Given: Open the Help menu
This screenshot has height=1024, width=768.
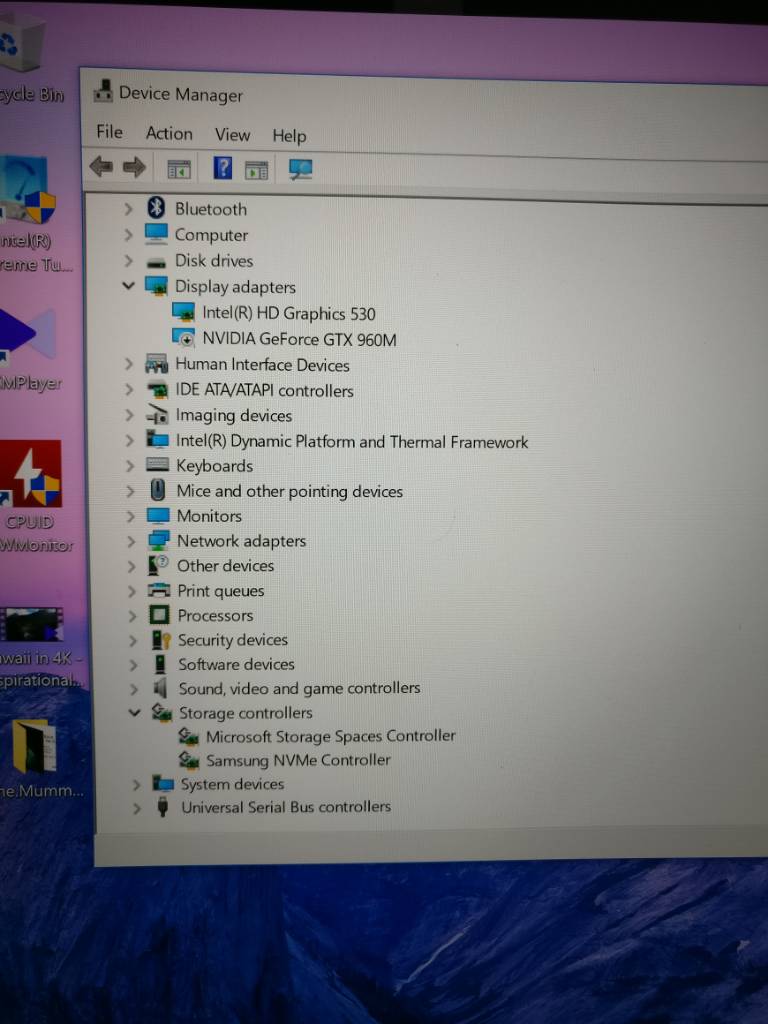Looking at the screenshot, I should pyautogui.click(x=289, y=136).
